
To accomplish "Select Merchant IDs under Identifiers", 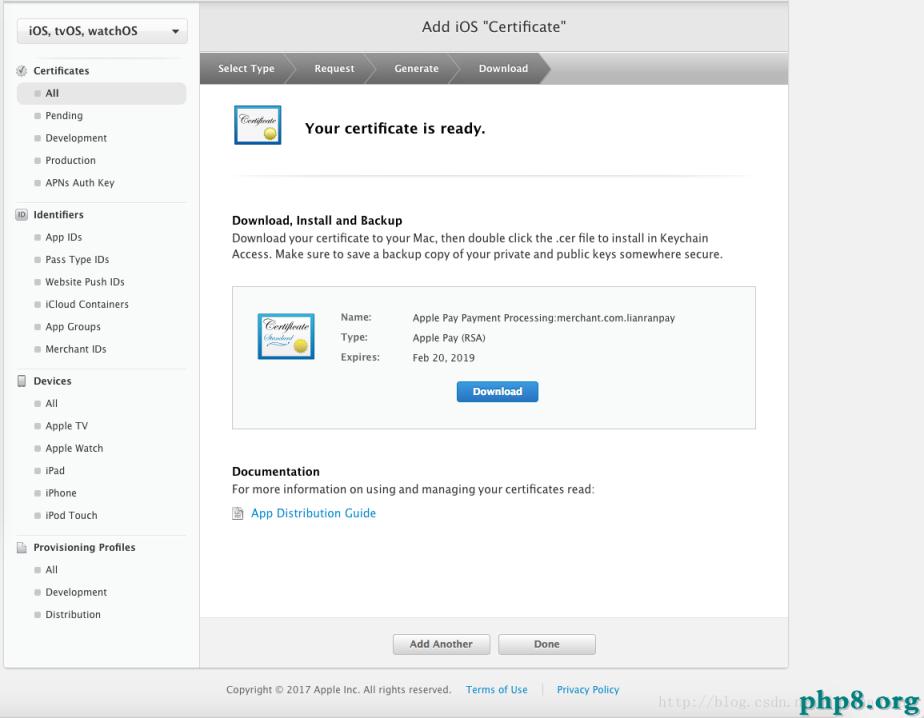I will click(x=76, y=349).
